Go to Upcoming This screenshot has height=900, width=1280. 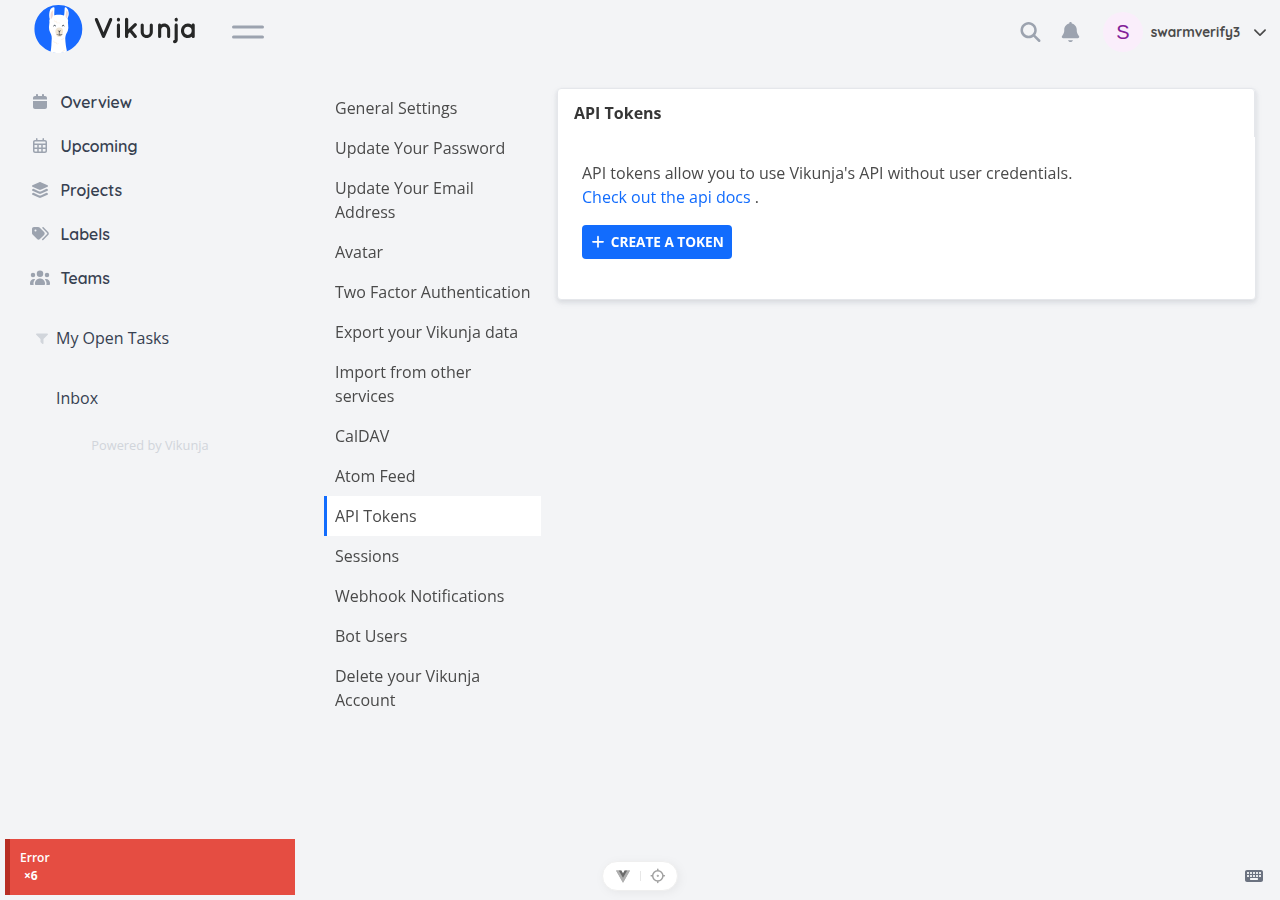tap(99, 146)
